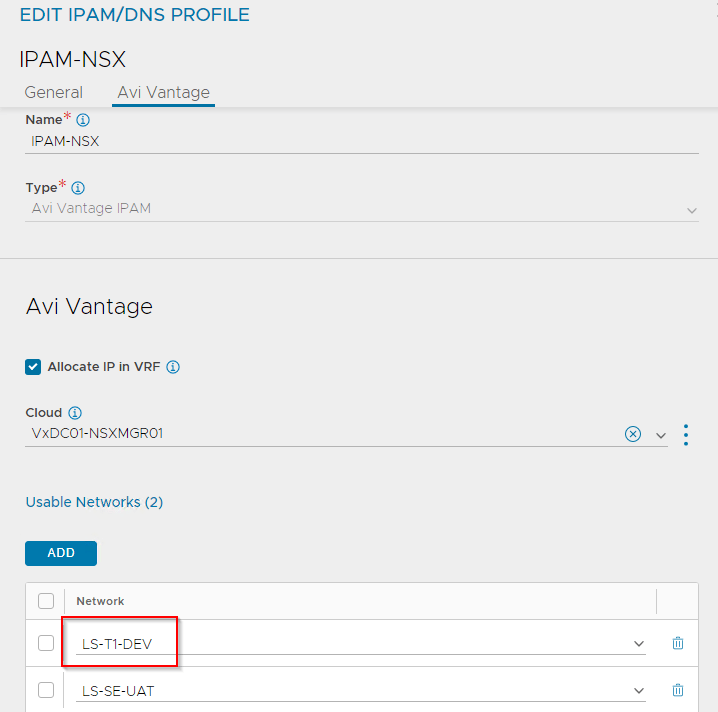Image resolution: width=718 pixels, height=712 pixels.
Task: Clear the selected Cloud value
Action: [633, 434]
